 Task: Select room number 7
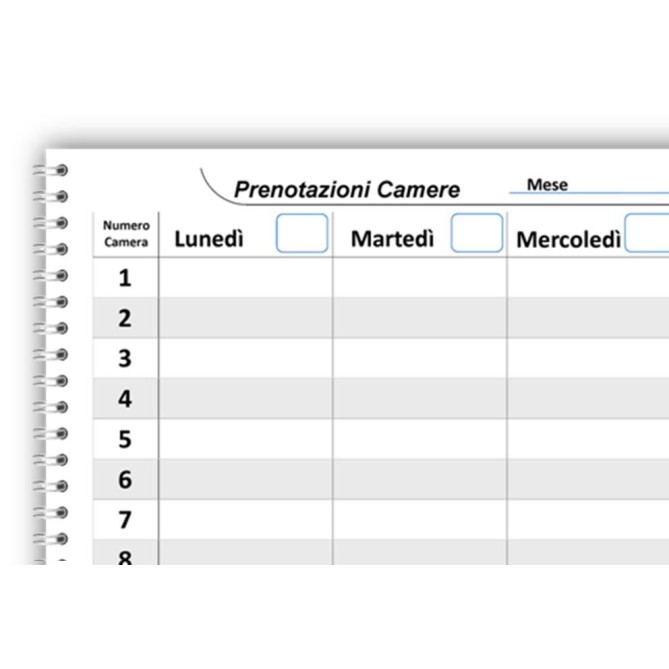tap(125, 520)
